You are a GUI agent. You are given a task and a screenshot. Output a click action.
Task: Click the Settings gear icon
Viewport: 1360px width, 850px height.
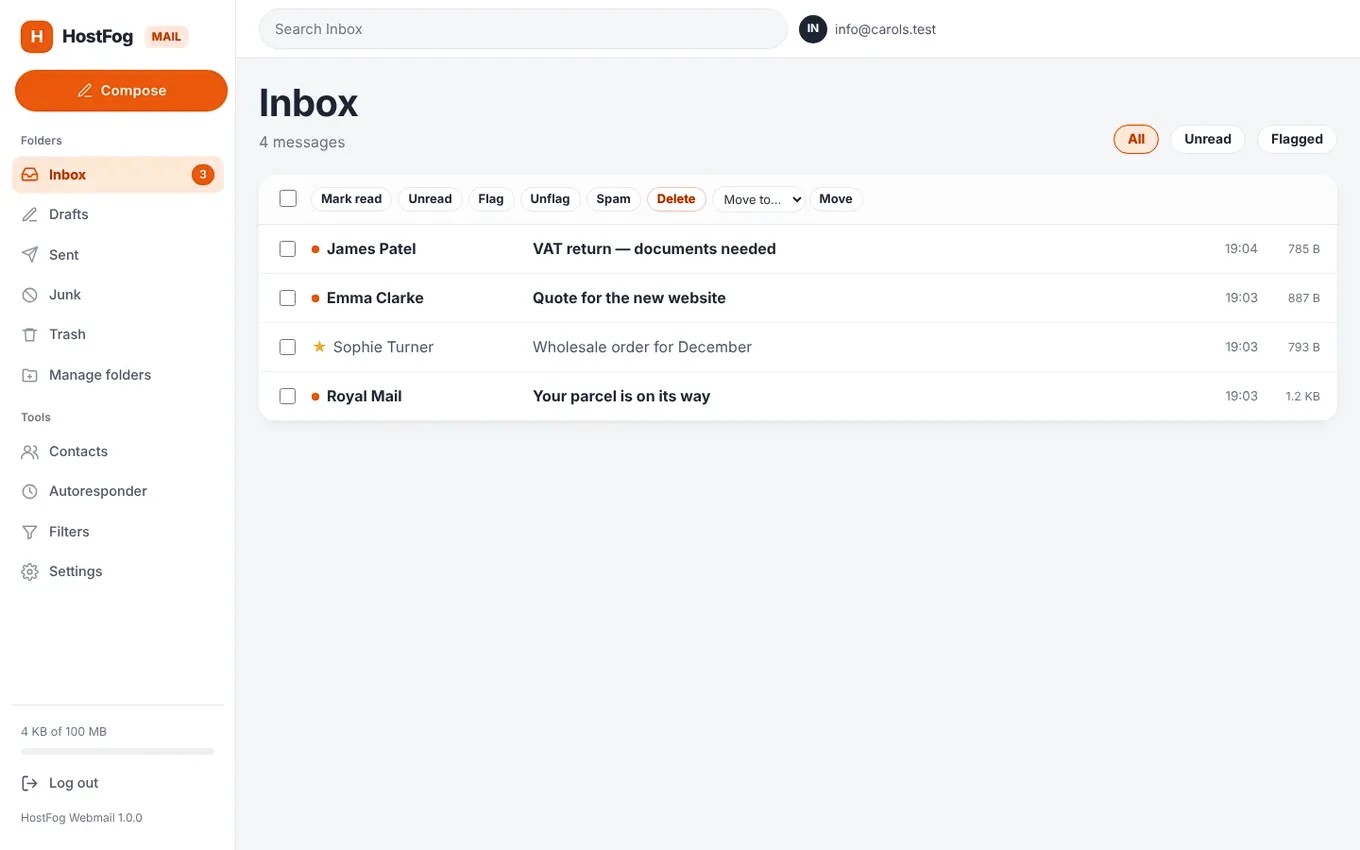[30, 572]
